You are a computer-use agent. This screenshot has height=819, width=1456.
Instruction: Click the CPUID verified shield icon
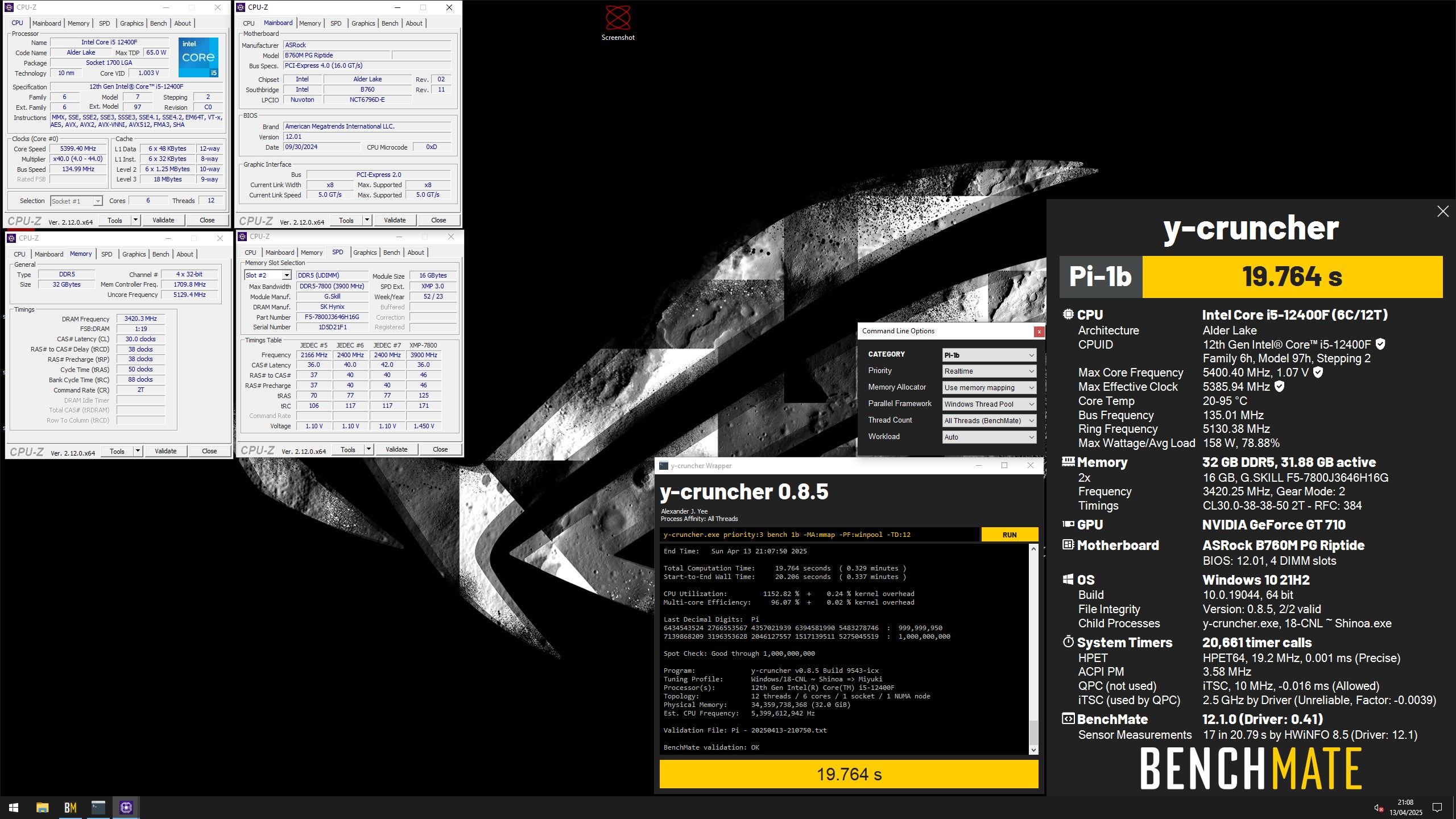pos(1380,344)
